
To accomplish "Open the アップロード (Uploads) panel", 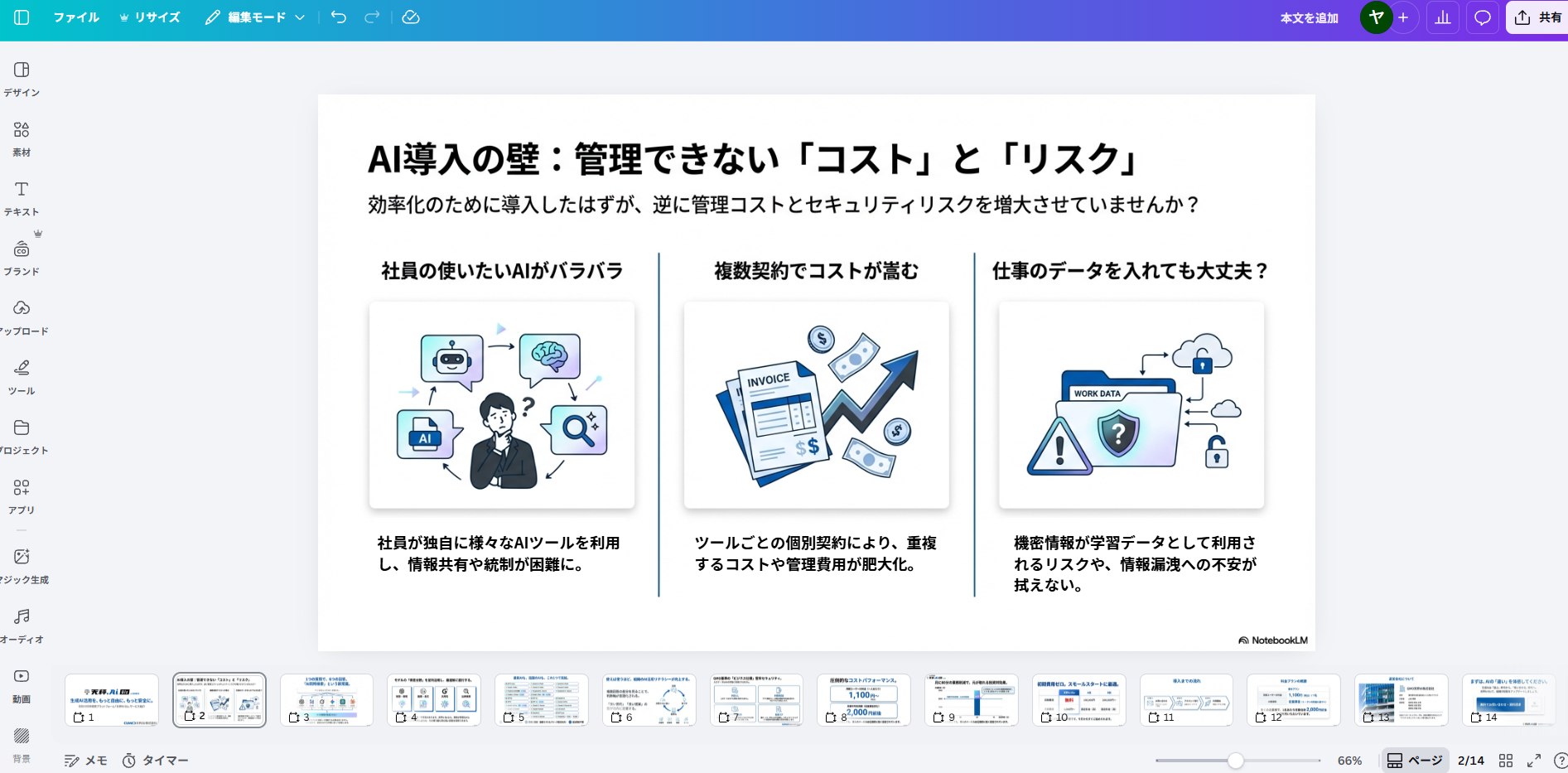I will [x=22, y=317].
